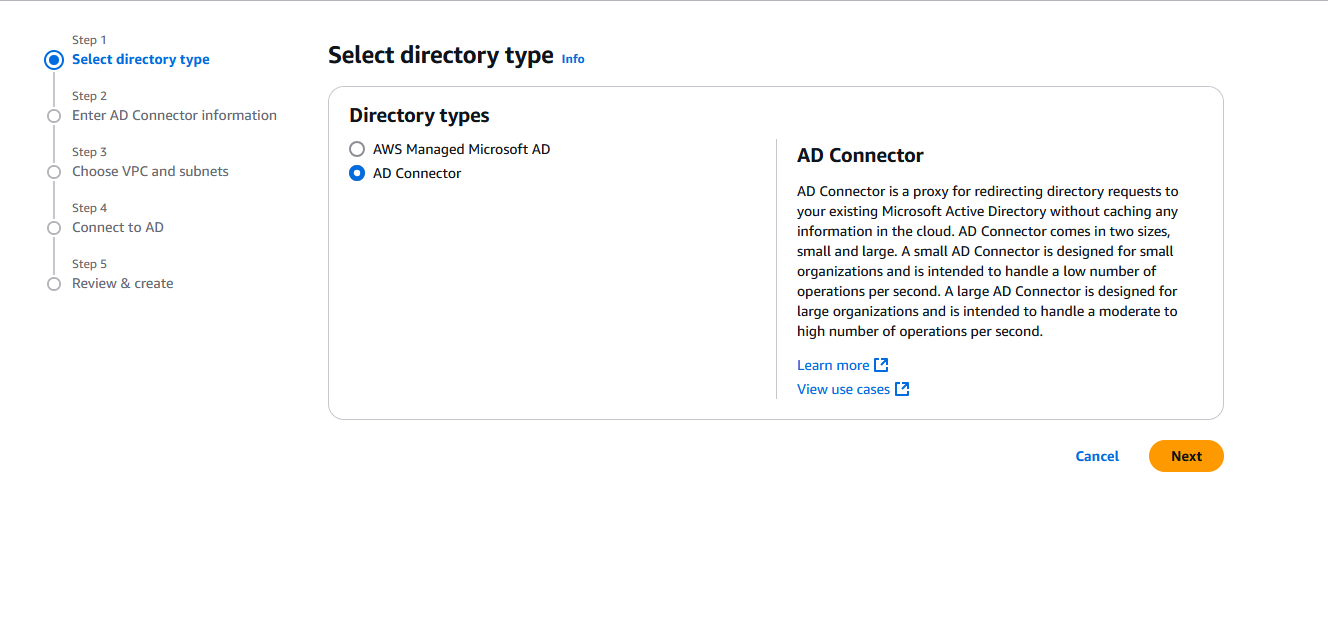1328x619 pixels.
Task: Click the Directory types panel heading
Action: point(419,115)
